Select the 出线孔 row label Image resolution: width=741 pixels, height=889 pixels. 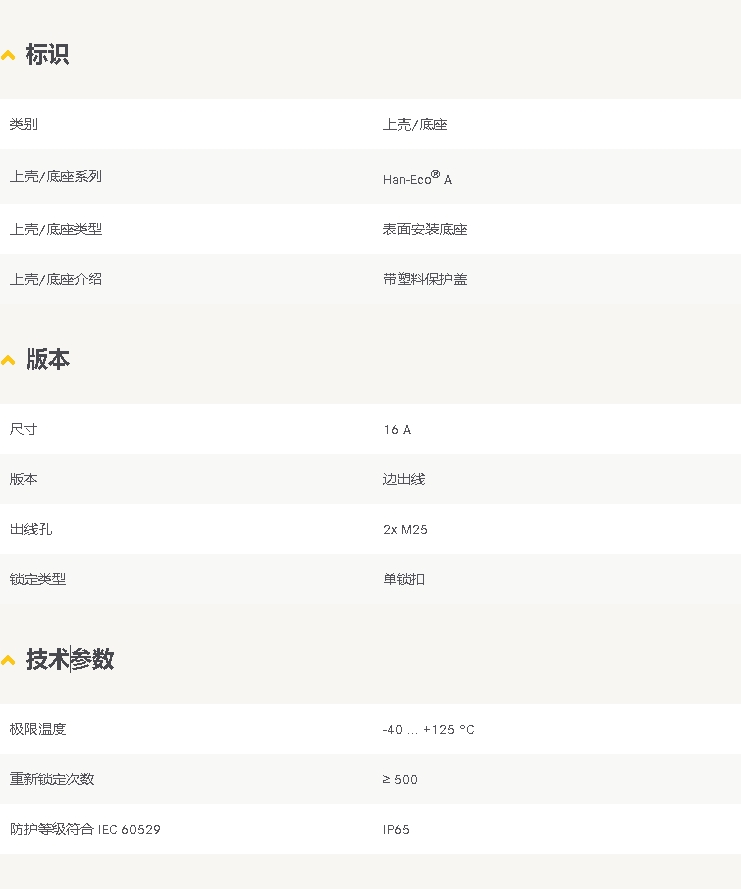(x=31, y=529)
